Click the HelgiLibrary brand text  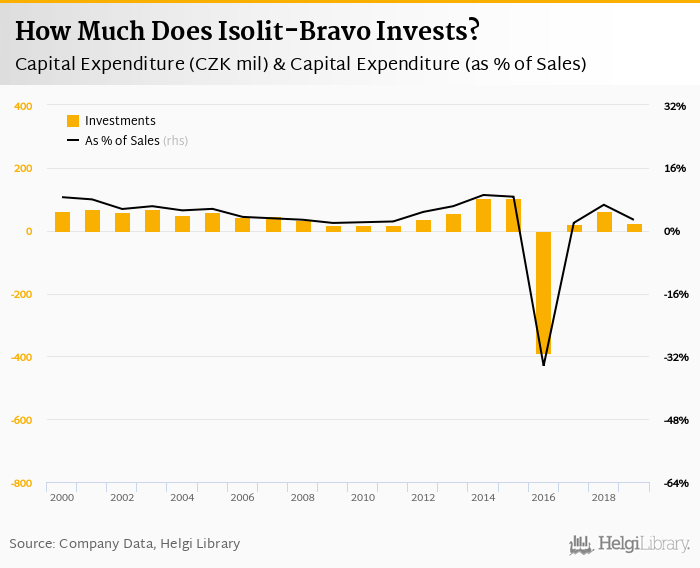643,545
